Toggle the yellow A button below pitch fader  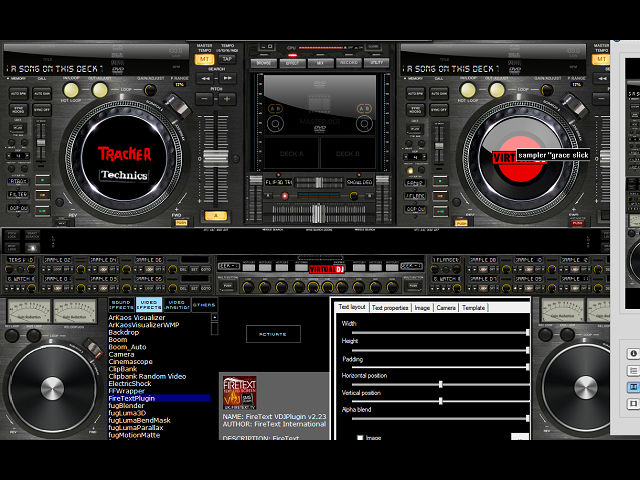(216, 216)
